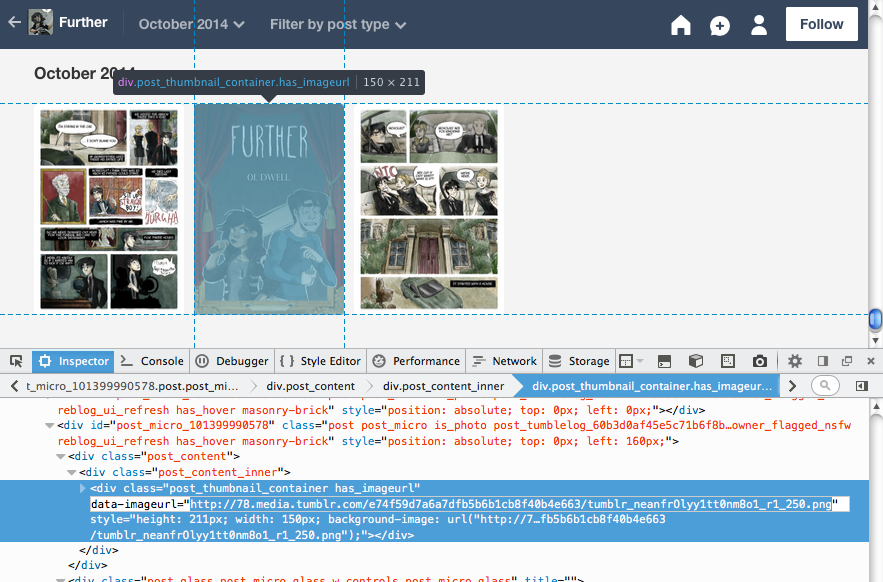Click the page vertical scrollbar handle
The height and width of the screenshot is (582, 883).
tap(875, 319)
